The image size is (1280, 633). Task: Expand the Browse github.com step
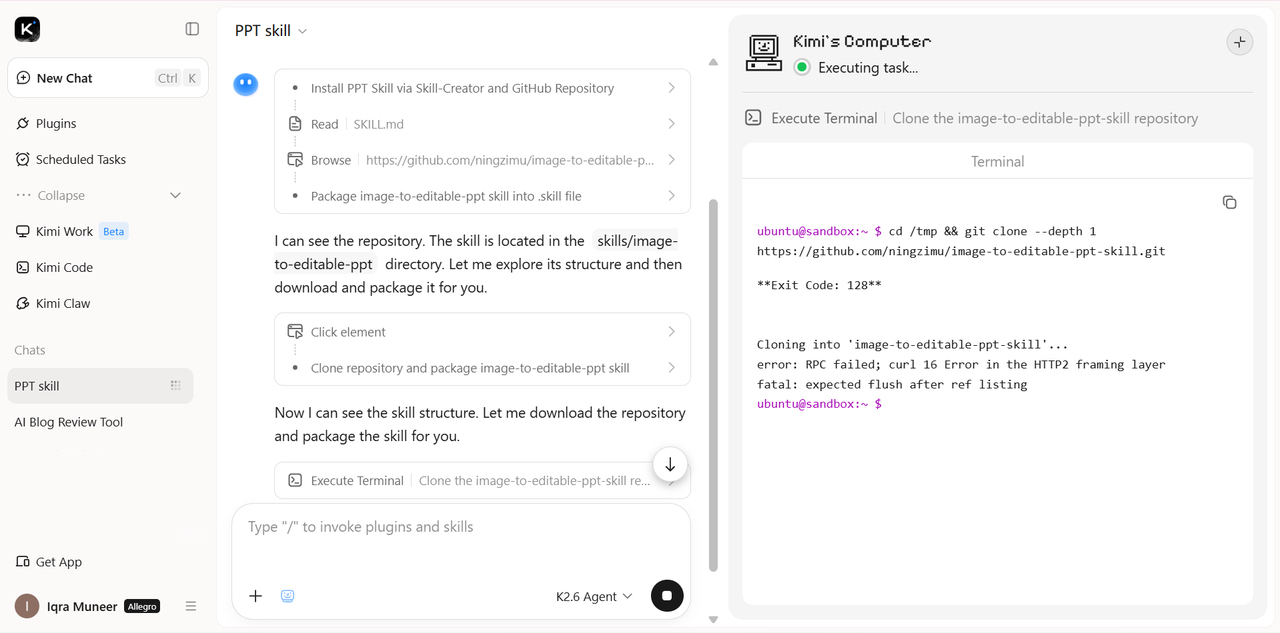pyautogui.click(x=482, y=160)
